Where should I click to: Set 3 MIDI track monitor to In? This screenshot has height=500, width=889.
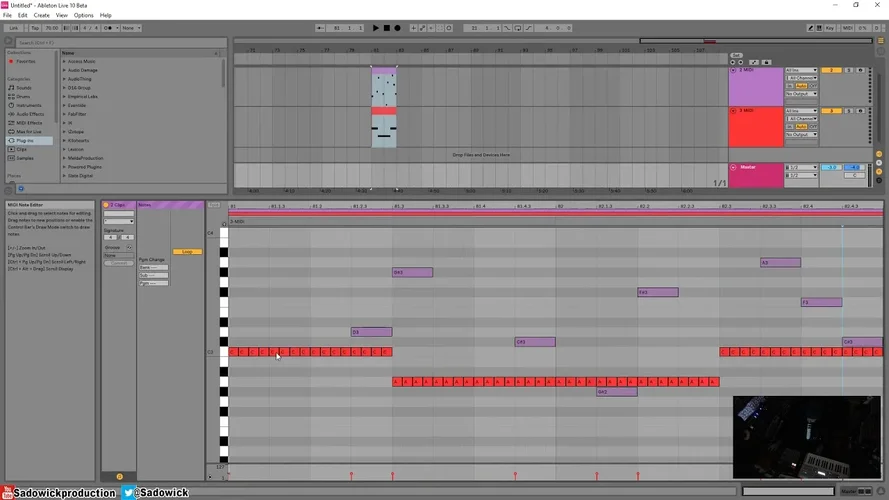(790, 126)
